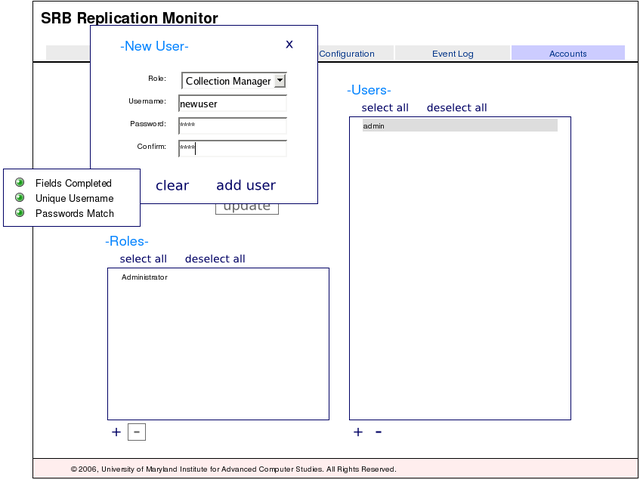This screenshot has height=480, width=640.
Task: Deselect all in the Roles list
Action: 214,259
